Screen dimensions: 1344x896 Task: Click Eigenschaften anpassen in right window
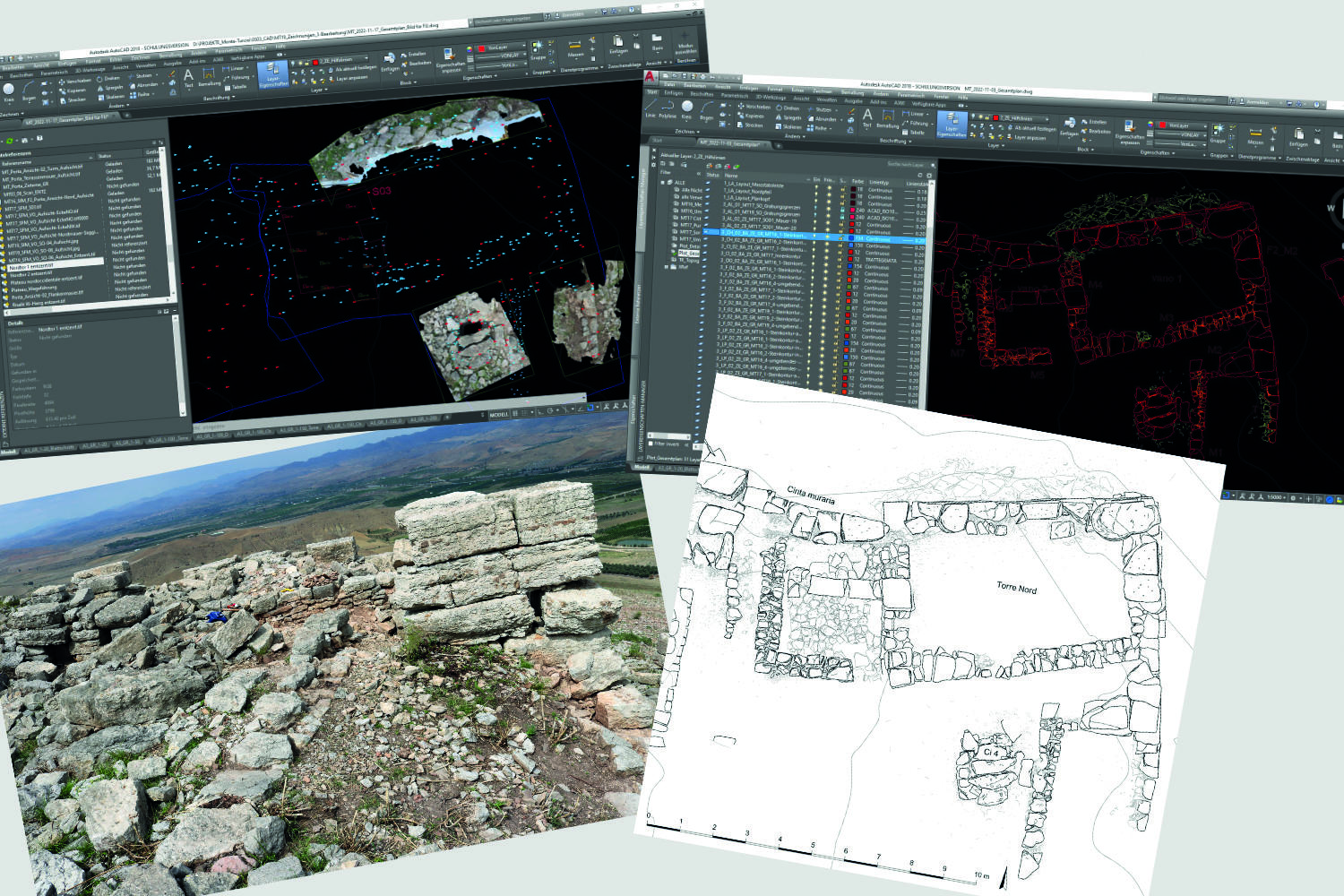point(1130,133)
